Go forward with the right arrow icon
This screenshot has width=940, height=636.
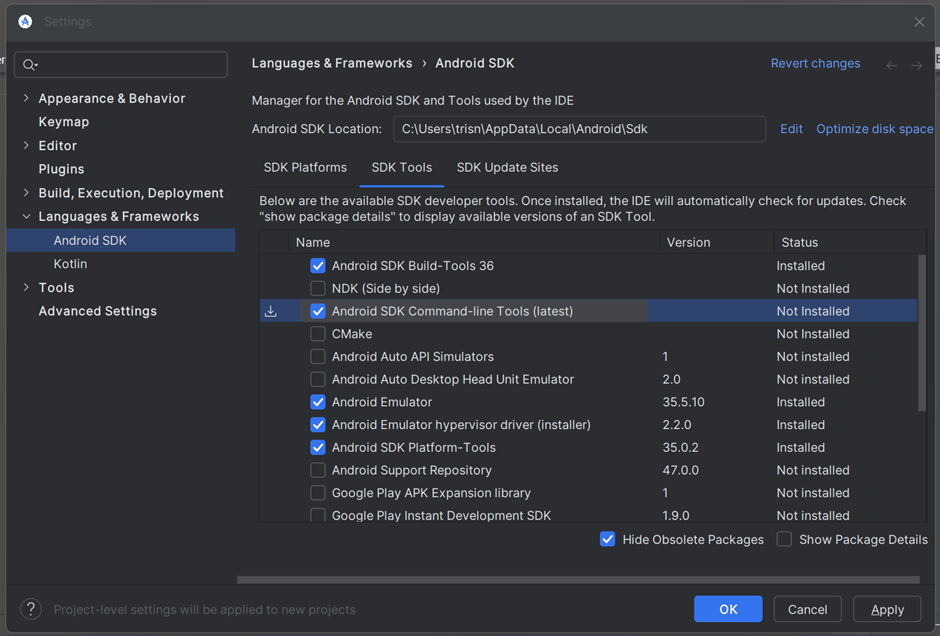point(916,65)
